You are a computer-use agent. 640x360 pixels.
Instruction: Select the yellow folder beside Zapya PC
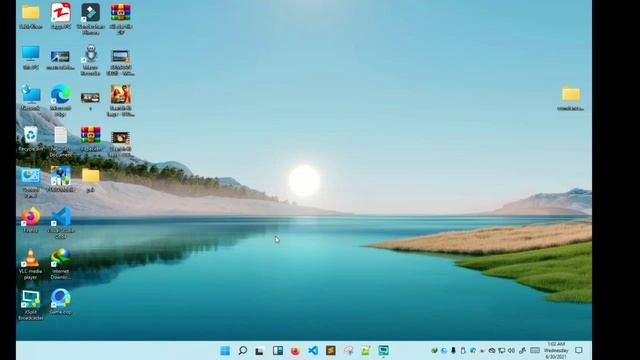coord(31,16)
